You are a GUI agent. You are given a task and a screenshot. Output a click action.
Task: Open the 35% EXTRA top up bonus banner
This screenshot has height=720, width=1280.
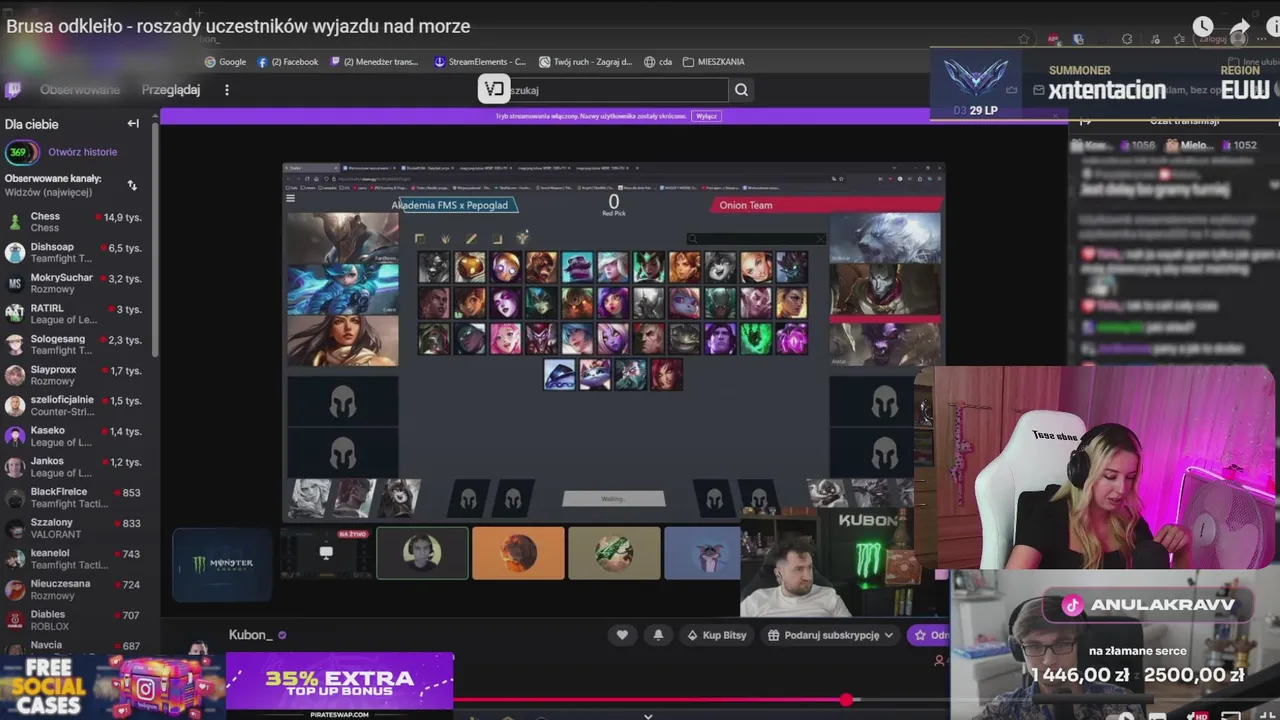click(x=340, y=686)
